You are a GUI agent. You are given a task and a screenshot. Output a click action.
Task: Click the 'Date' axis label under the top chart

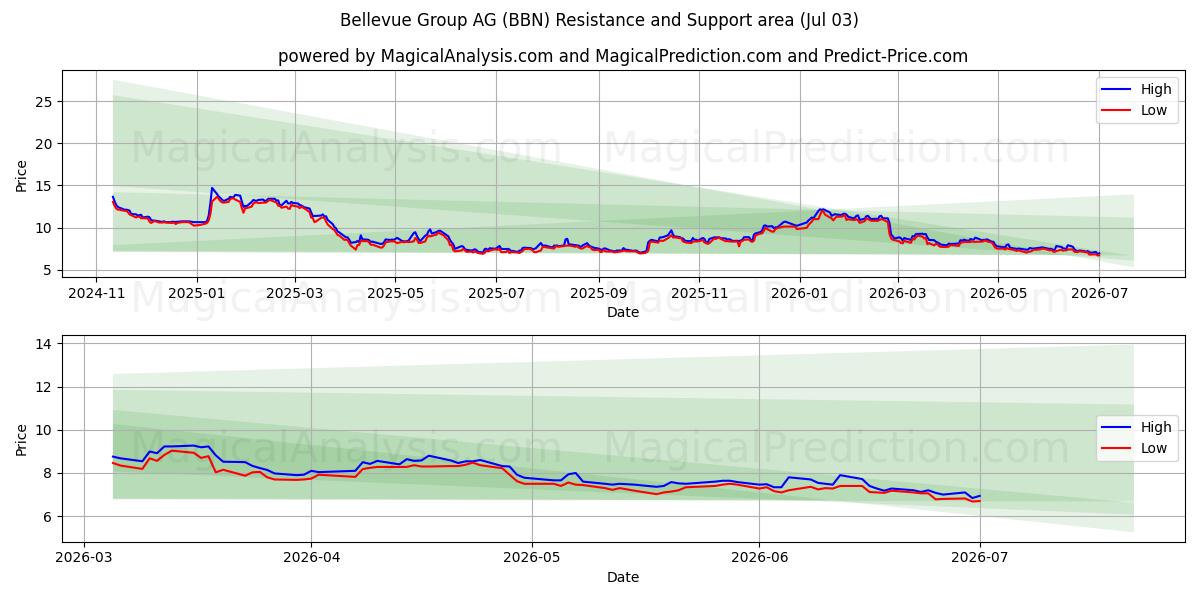coord(623,312)
